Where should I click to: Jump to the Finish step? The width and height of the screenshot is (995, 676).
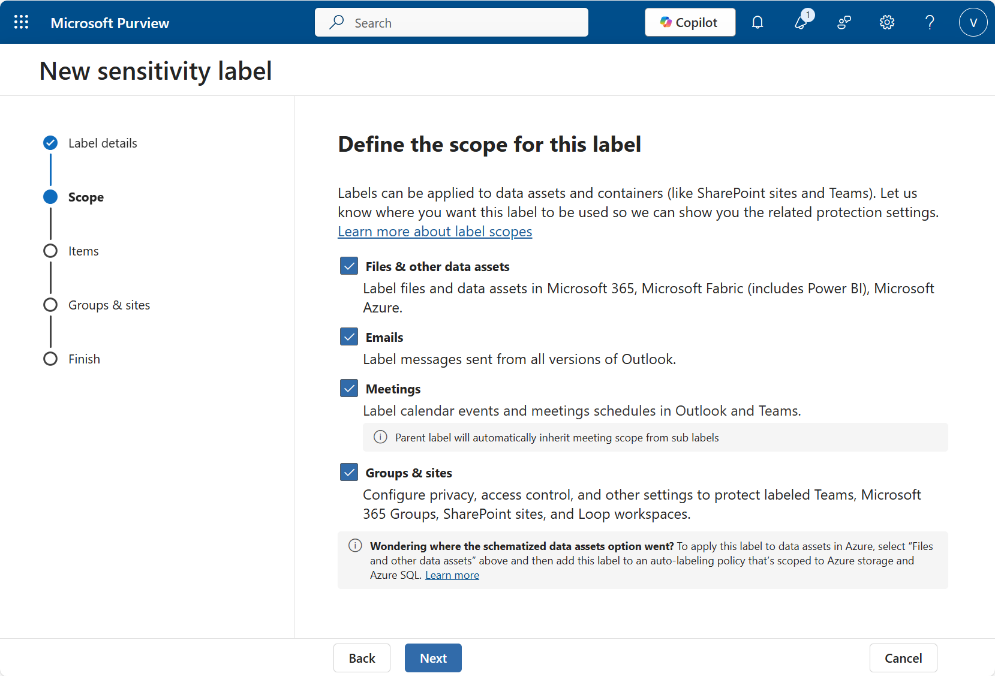84,359
